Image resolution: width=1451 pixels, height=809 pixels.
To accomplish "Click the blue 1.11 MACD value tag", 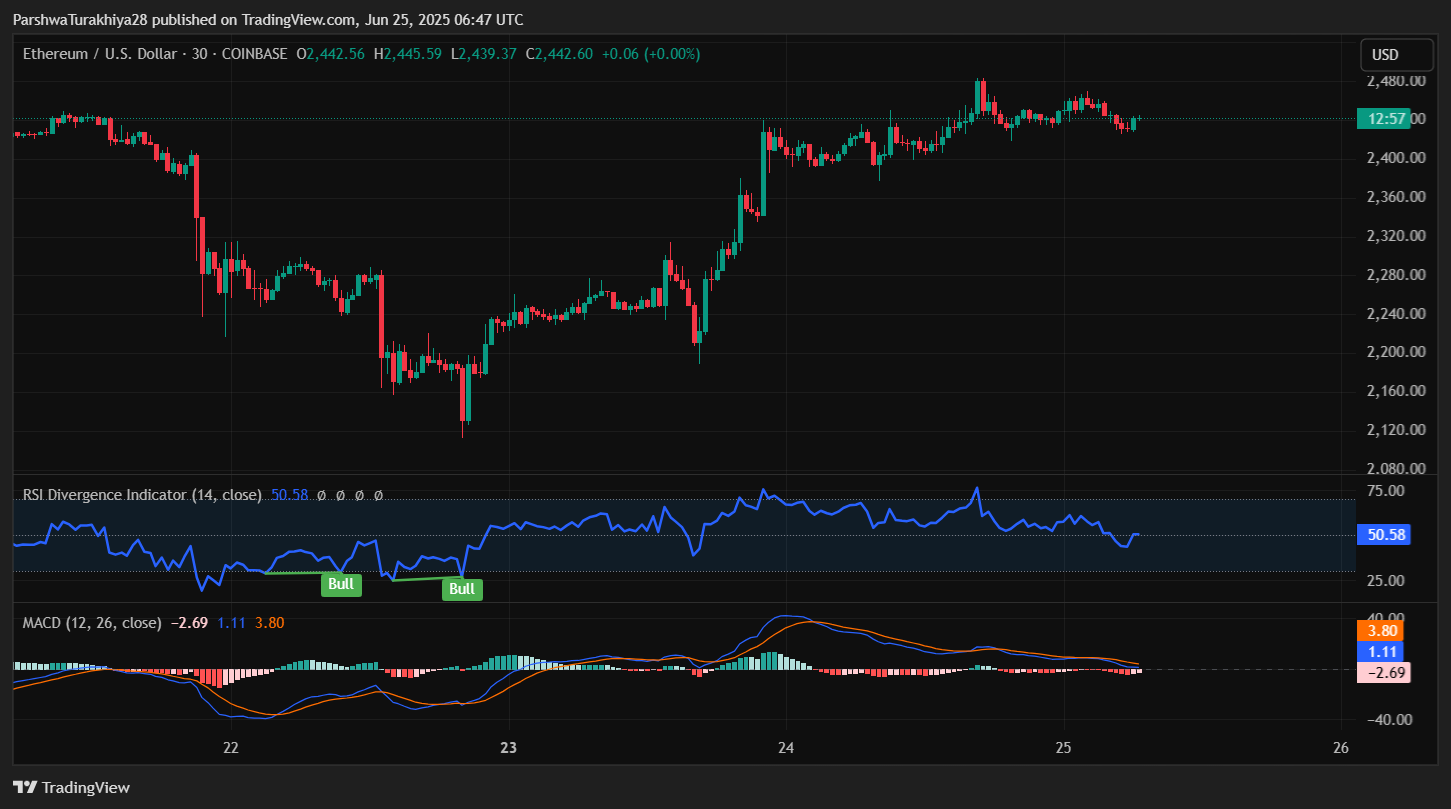I will (x=1383, y=652).
